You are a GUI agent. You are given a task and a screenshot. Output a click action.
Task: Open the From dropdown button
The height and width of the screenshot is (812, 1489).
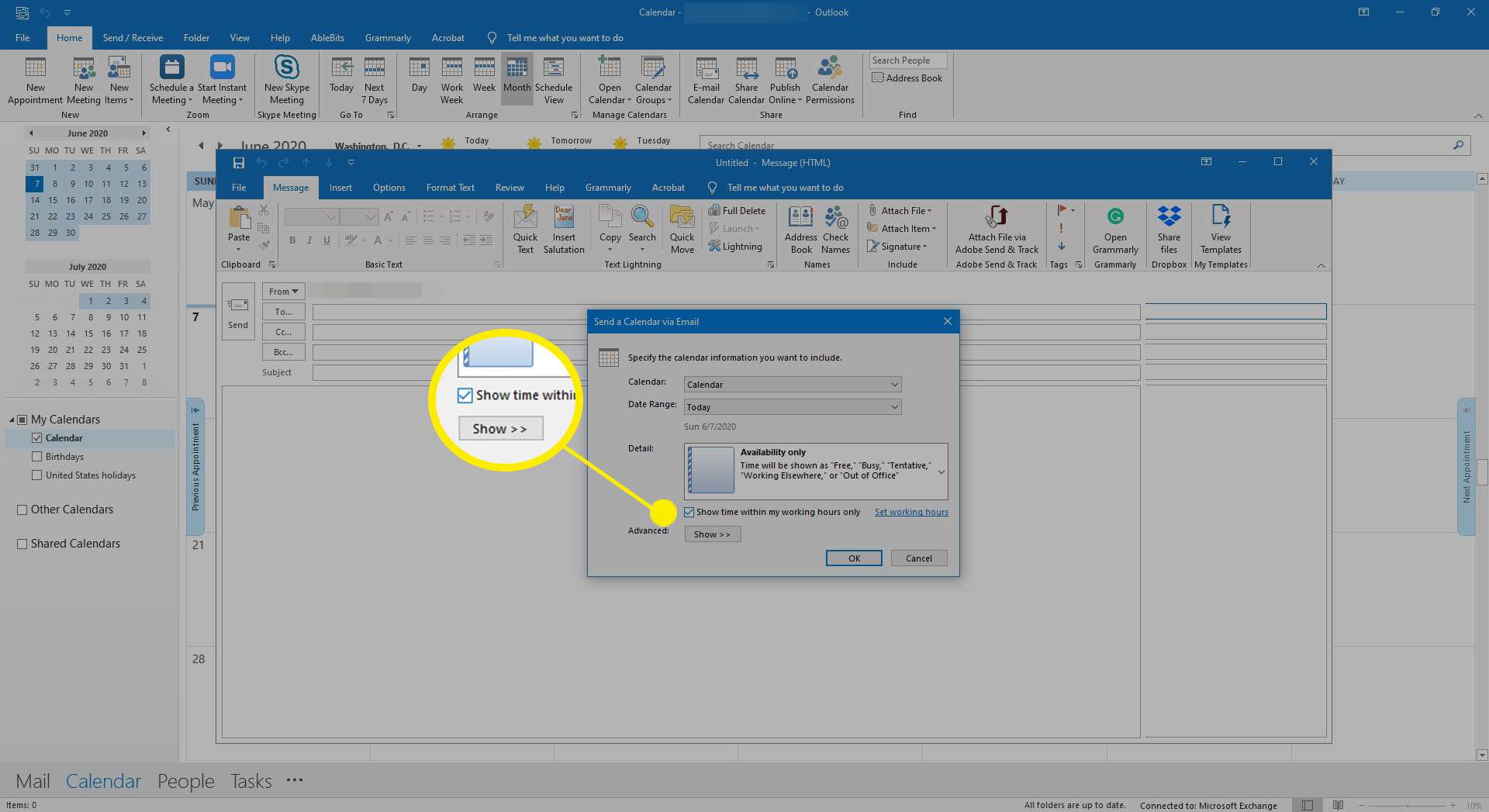(x=283, y=292)
